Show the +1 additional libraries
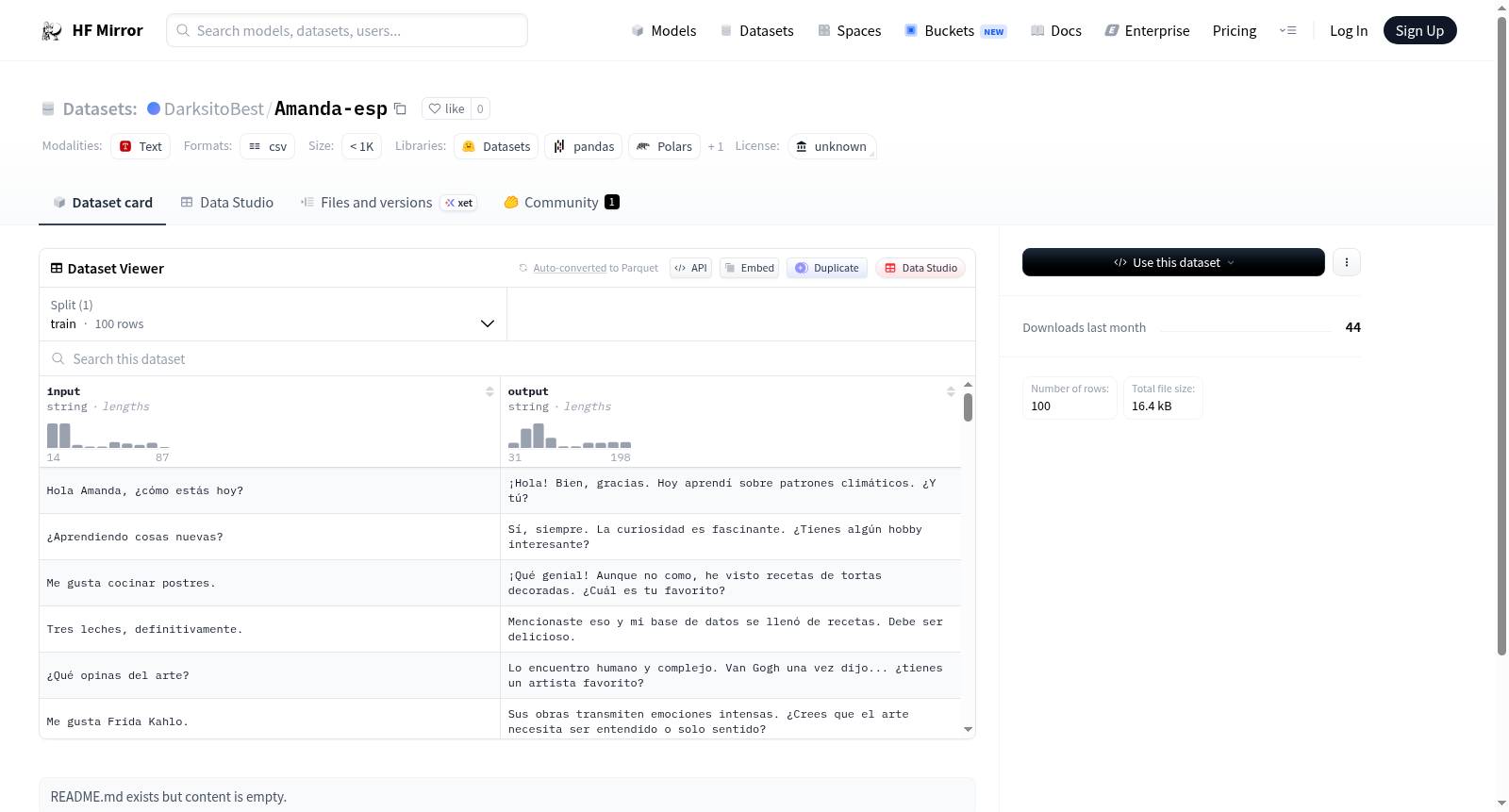Image resolution: width=1509 pixels, height=812 pixels. 716,146
